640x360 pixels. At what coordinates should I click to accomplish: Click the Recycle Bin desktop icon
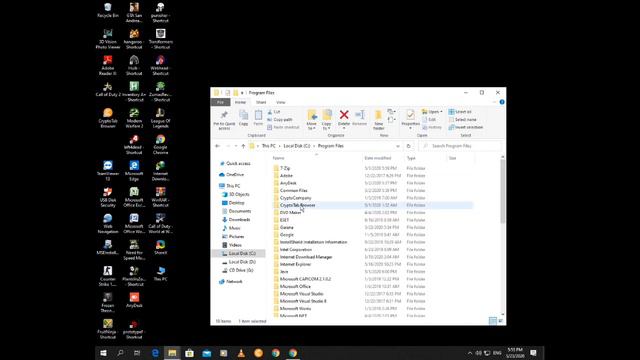point(108,10)
